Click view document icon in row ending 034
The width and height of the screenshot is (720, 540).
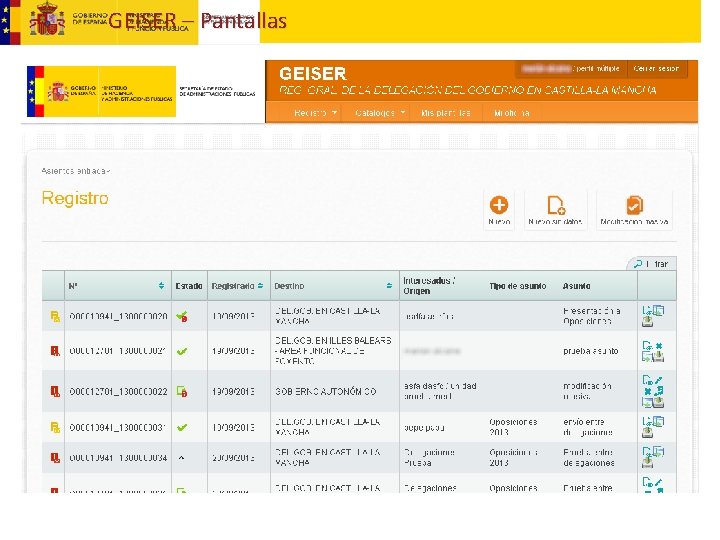coord(647,451)
